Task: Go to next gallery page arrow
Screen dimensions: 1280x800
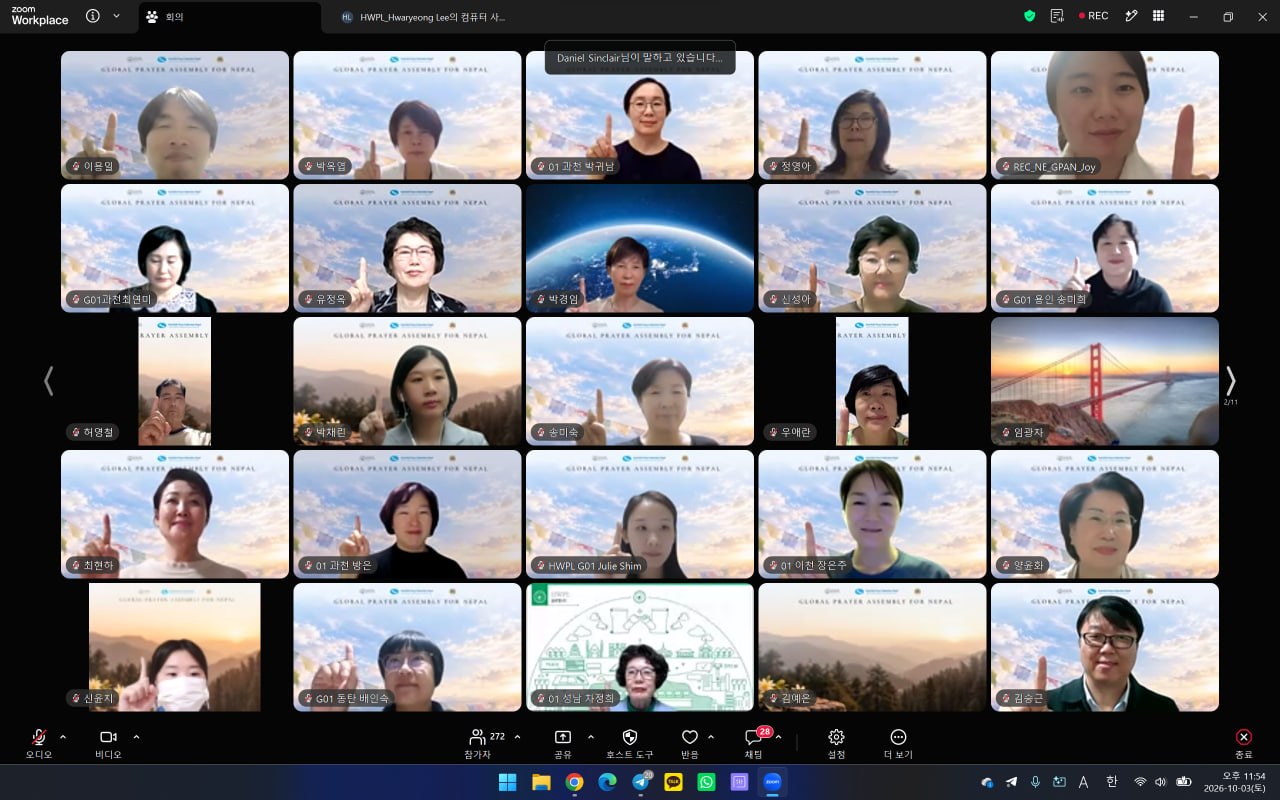Action: click(x=1231, y=381)
